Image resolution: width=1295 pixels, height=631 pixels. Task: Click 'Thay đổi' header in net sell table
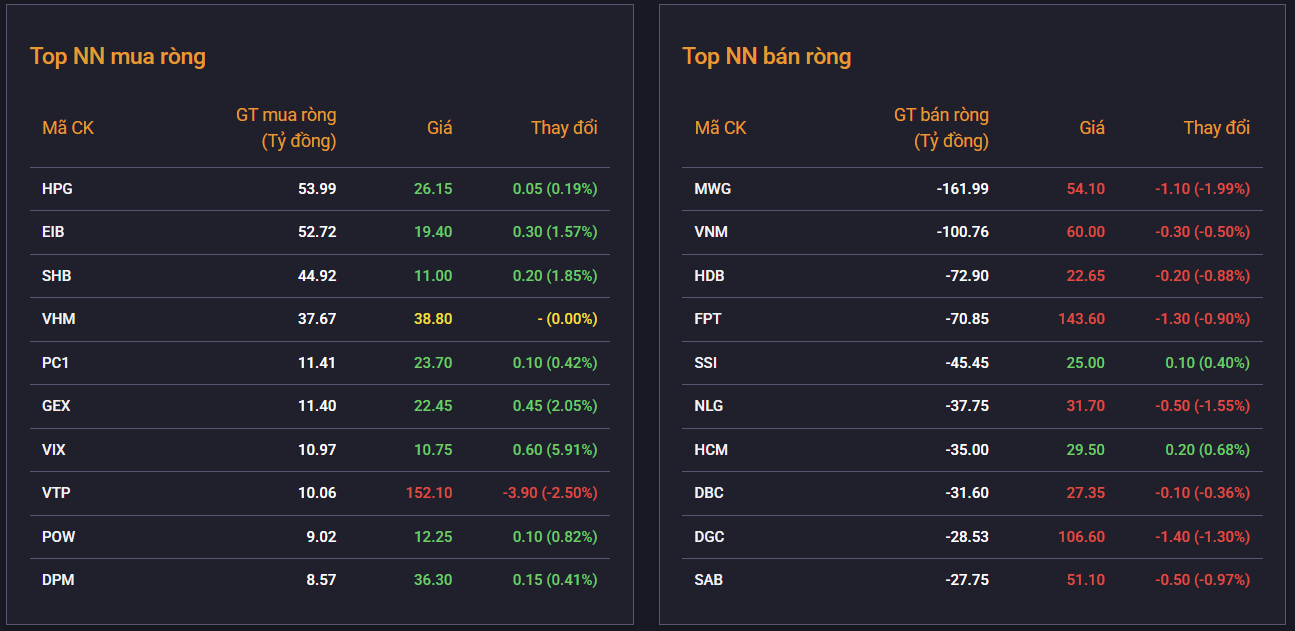tap(1217, 128)
